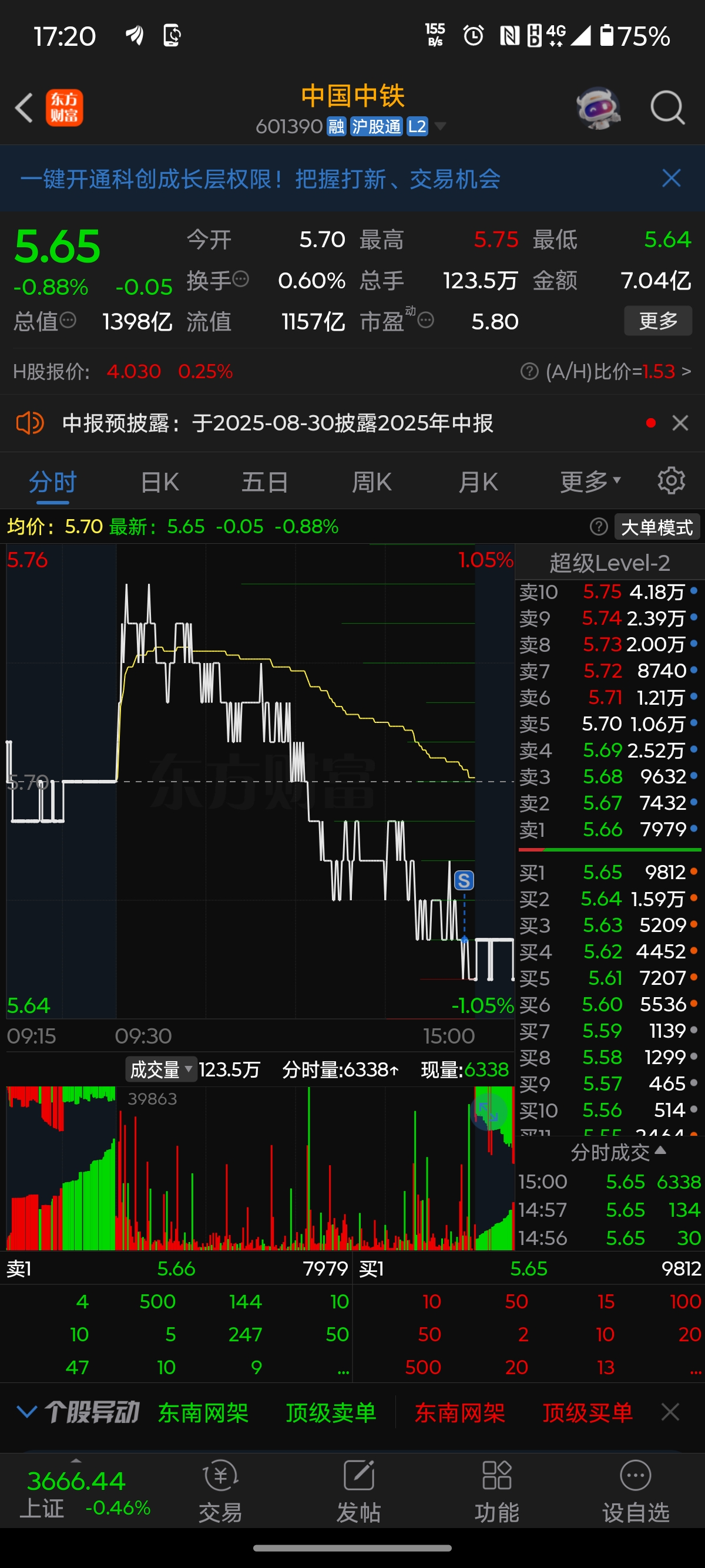Tap the info icon beside 总值
This screenshot has height=1568, width=705.
[x=68, y=319]
